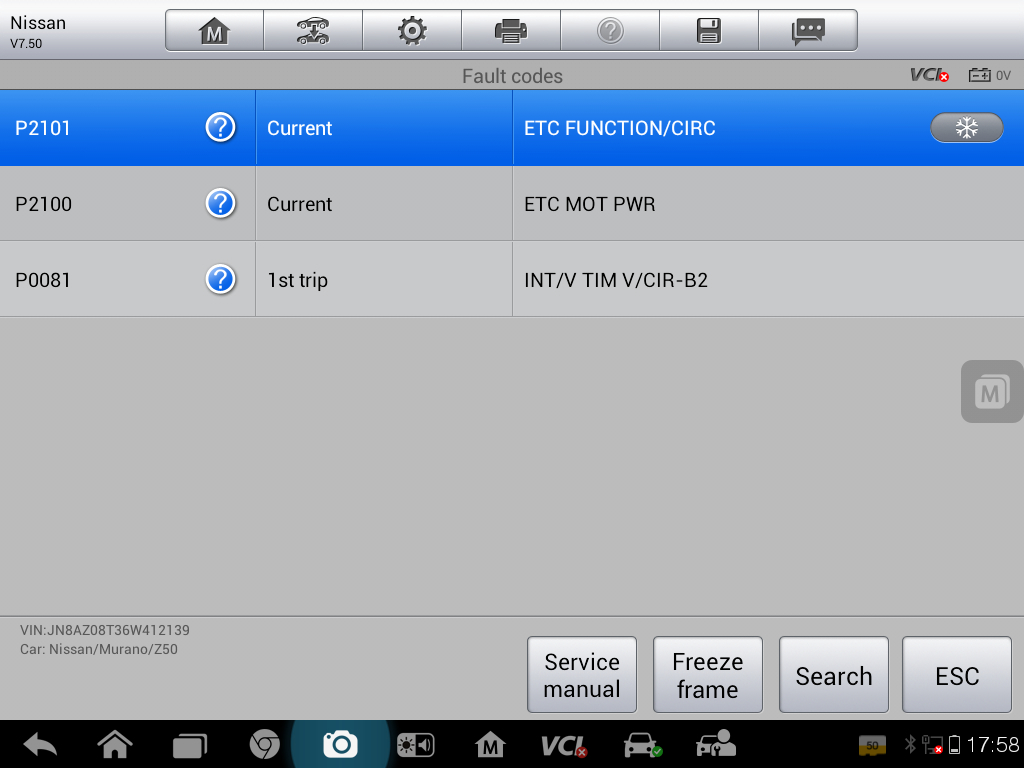Click Bluetooth status icon
1024x768 pixels.
910,744
